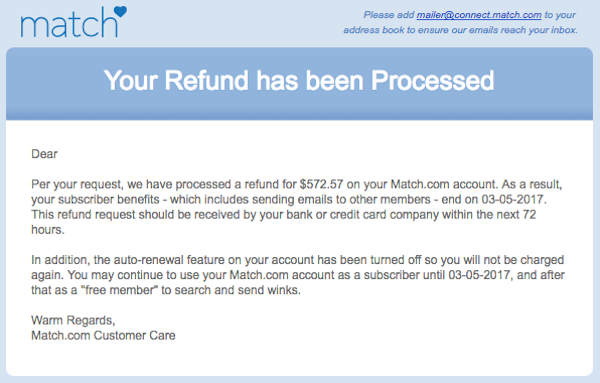Screen dimensions: 600x383
Task: Click the "Match.com Customer Care" signature
Action: tap(103, 336)
